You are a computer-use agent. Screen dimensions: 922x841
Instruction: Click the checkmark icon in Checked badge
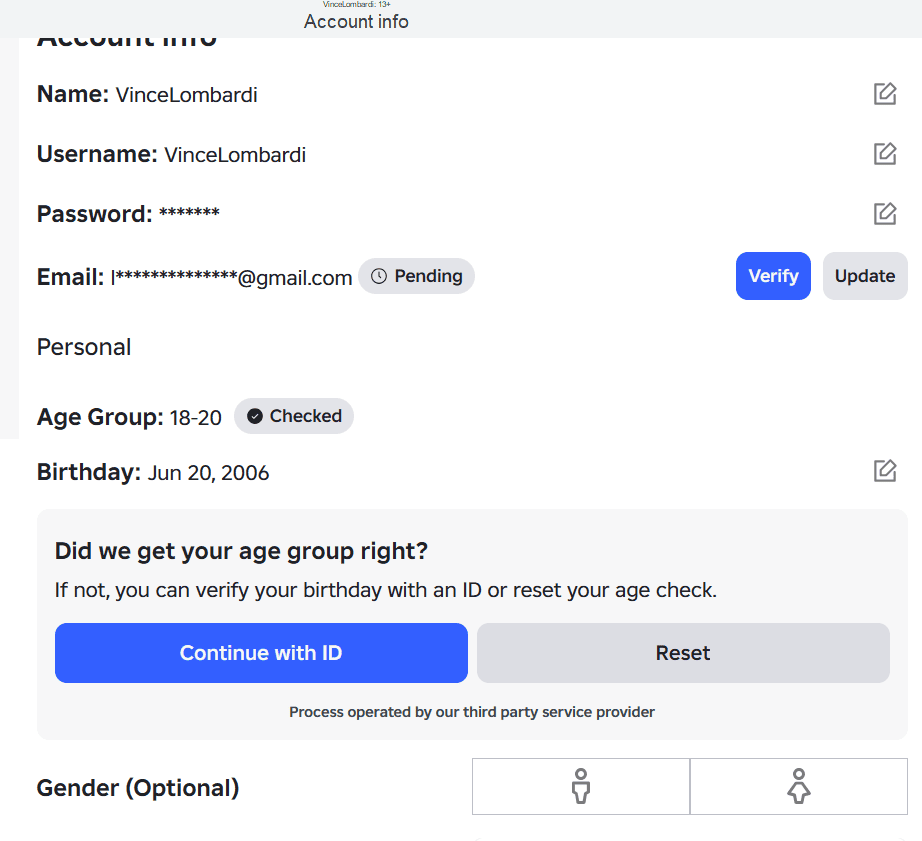tap(255, 416)
